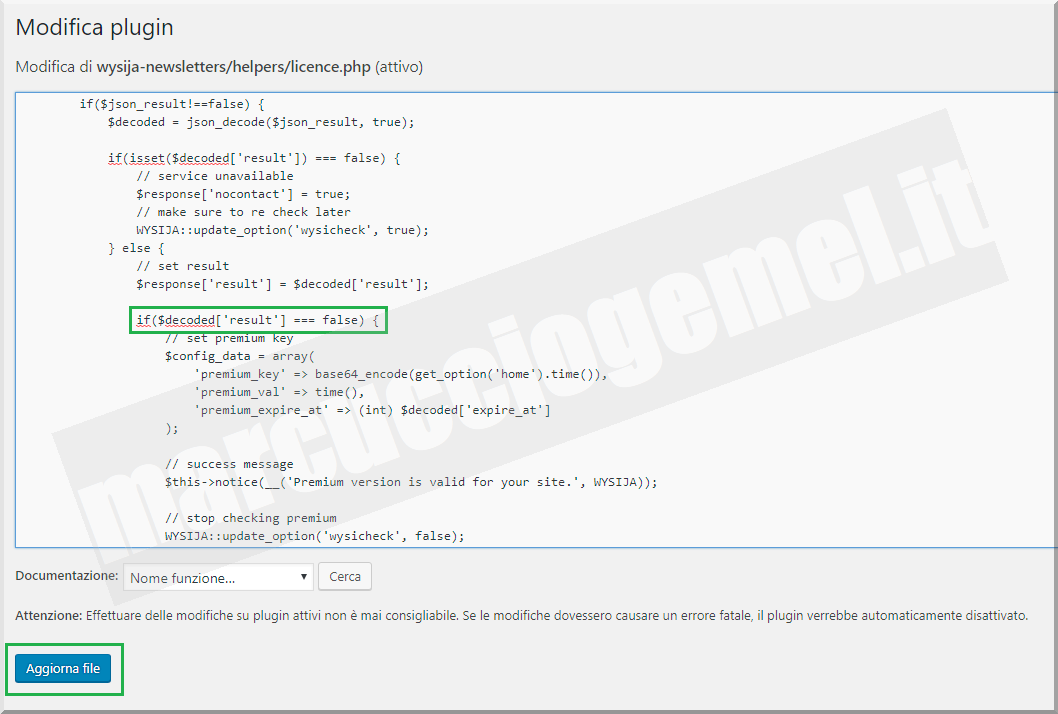Click the isset($decoded['result']) condition line
1058x714 pixels.
(254, 158)
